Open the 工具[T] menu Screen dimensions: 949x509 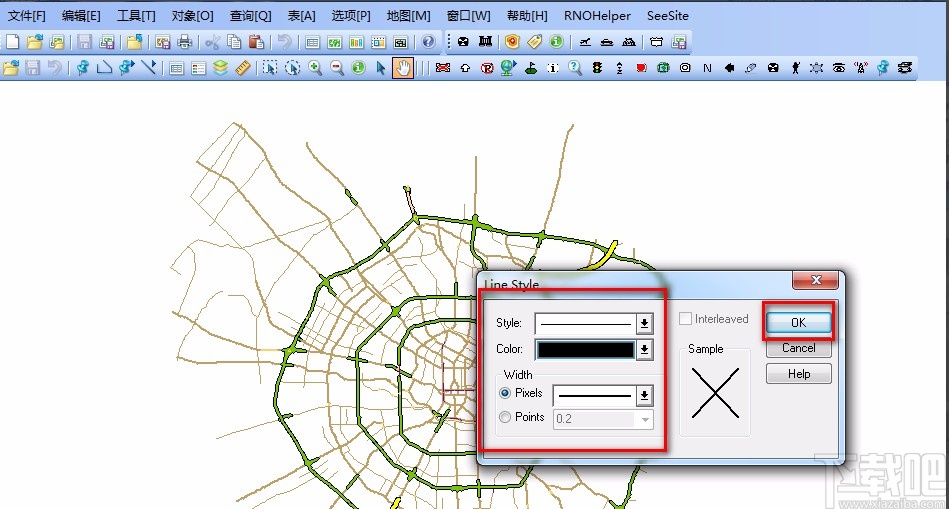[x=136, y=16]
